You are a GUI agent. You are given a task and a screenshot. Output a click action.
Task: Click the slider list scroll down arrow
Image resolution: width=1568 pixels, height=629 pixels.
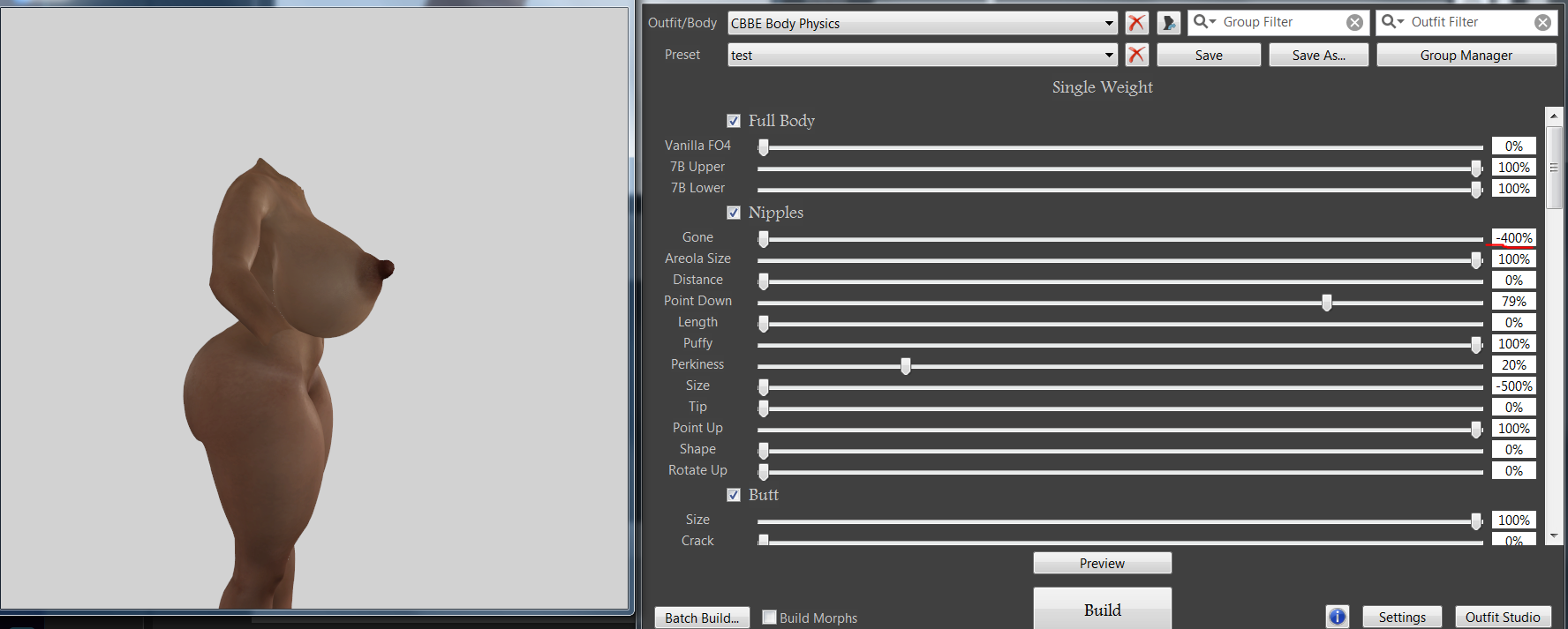(1554, 535)
